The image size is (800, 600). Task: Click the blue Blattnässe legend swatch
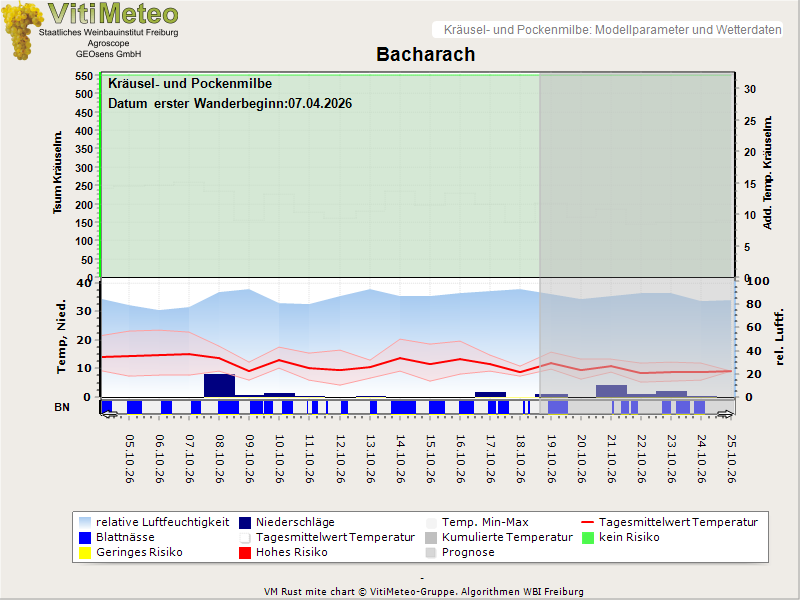tap(85, 537)
